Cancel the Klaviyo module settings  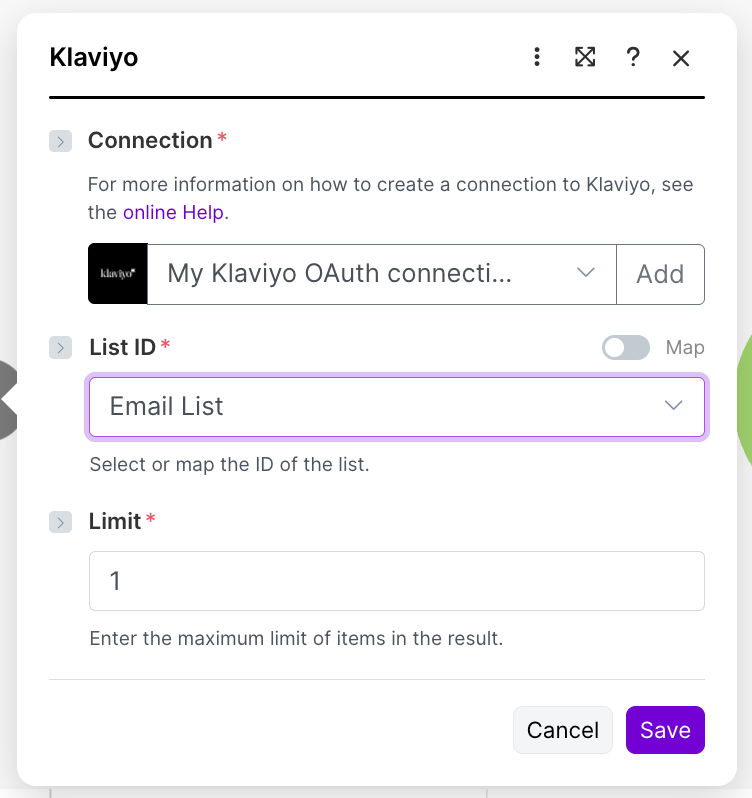tap(563, 730)
